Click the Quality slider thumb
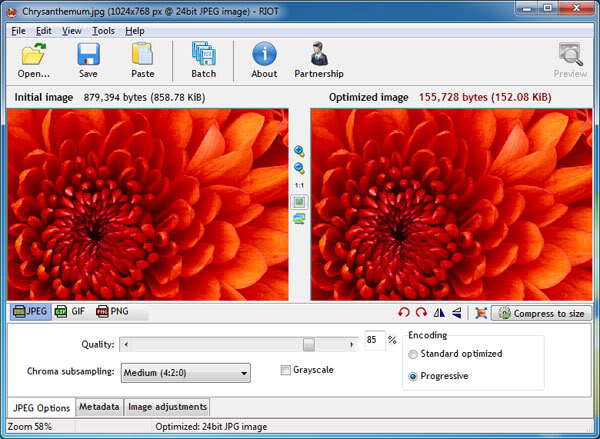 tap(309, 344)
